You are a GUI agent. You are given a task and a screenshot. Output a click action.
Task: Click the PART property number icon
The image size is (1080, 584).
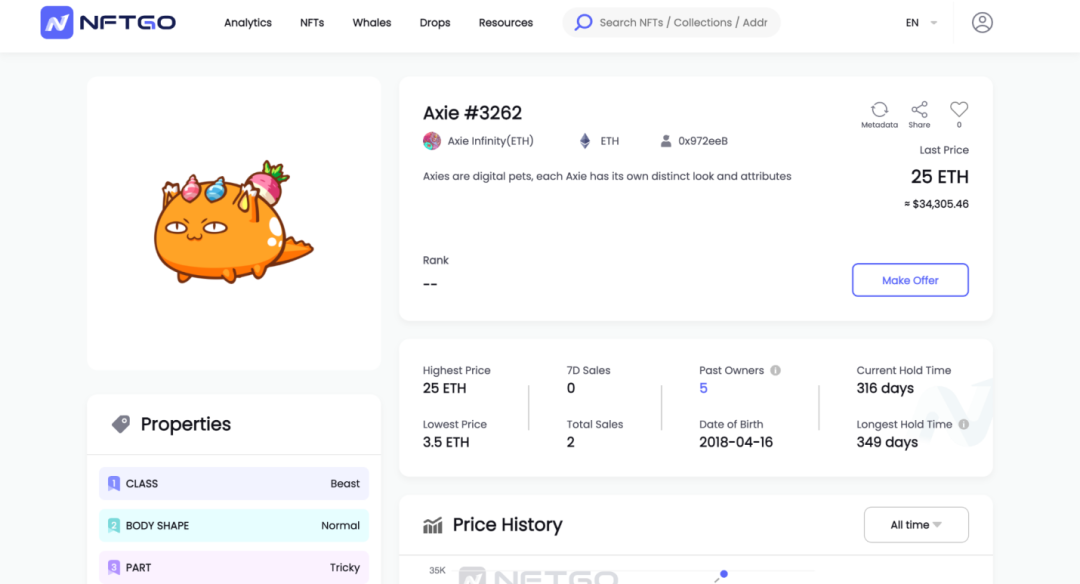tap(114, 567)
